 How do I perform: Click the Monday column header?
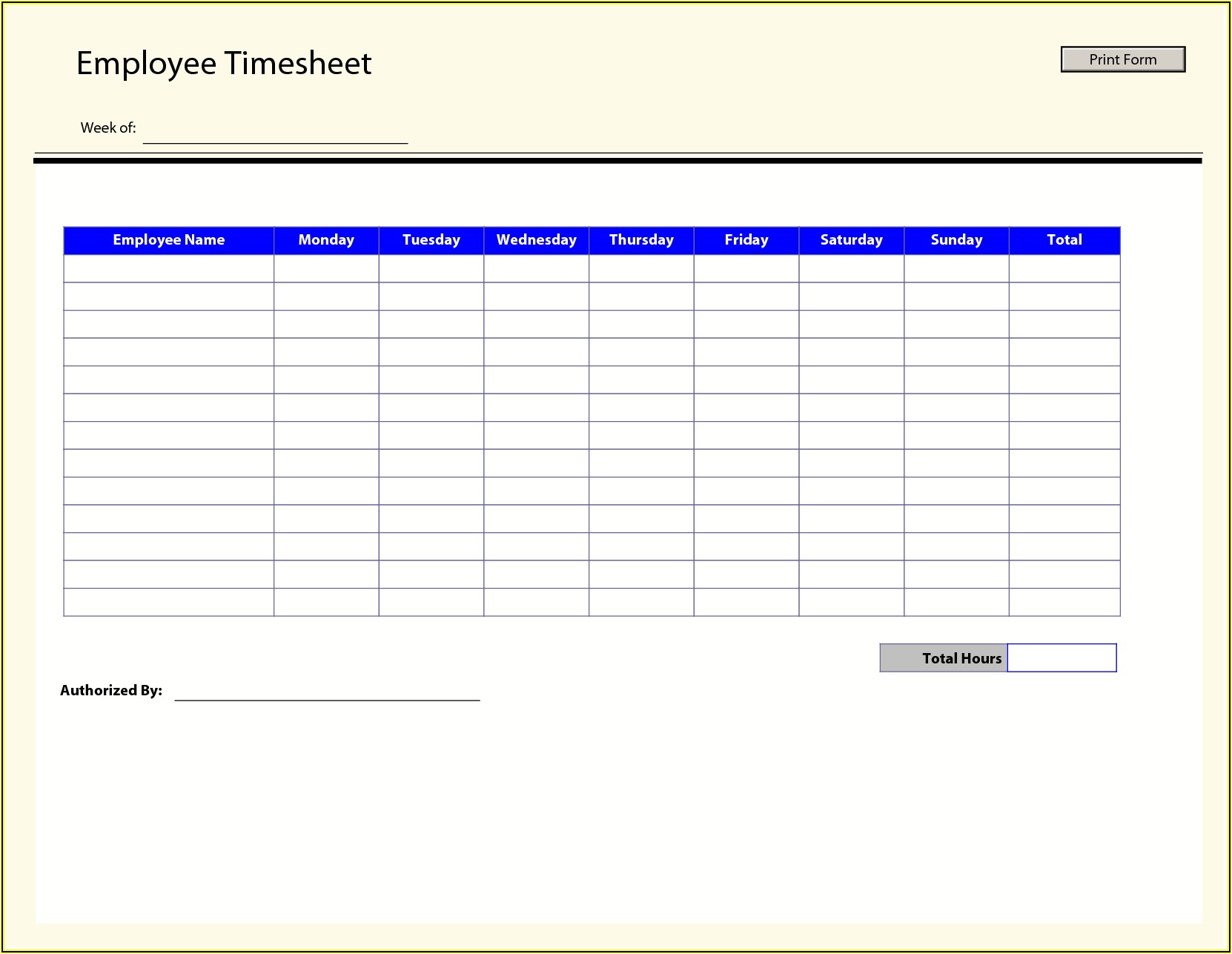(x=326, y=240)
